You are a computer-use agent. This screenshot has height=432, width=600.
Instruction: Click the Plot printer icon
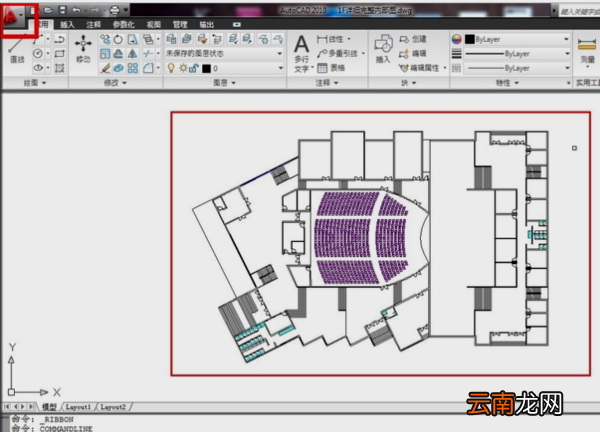coord(114,10)
